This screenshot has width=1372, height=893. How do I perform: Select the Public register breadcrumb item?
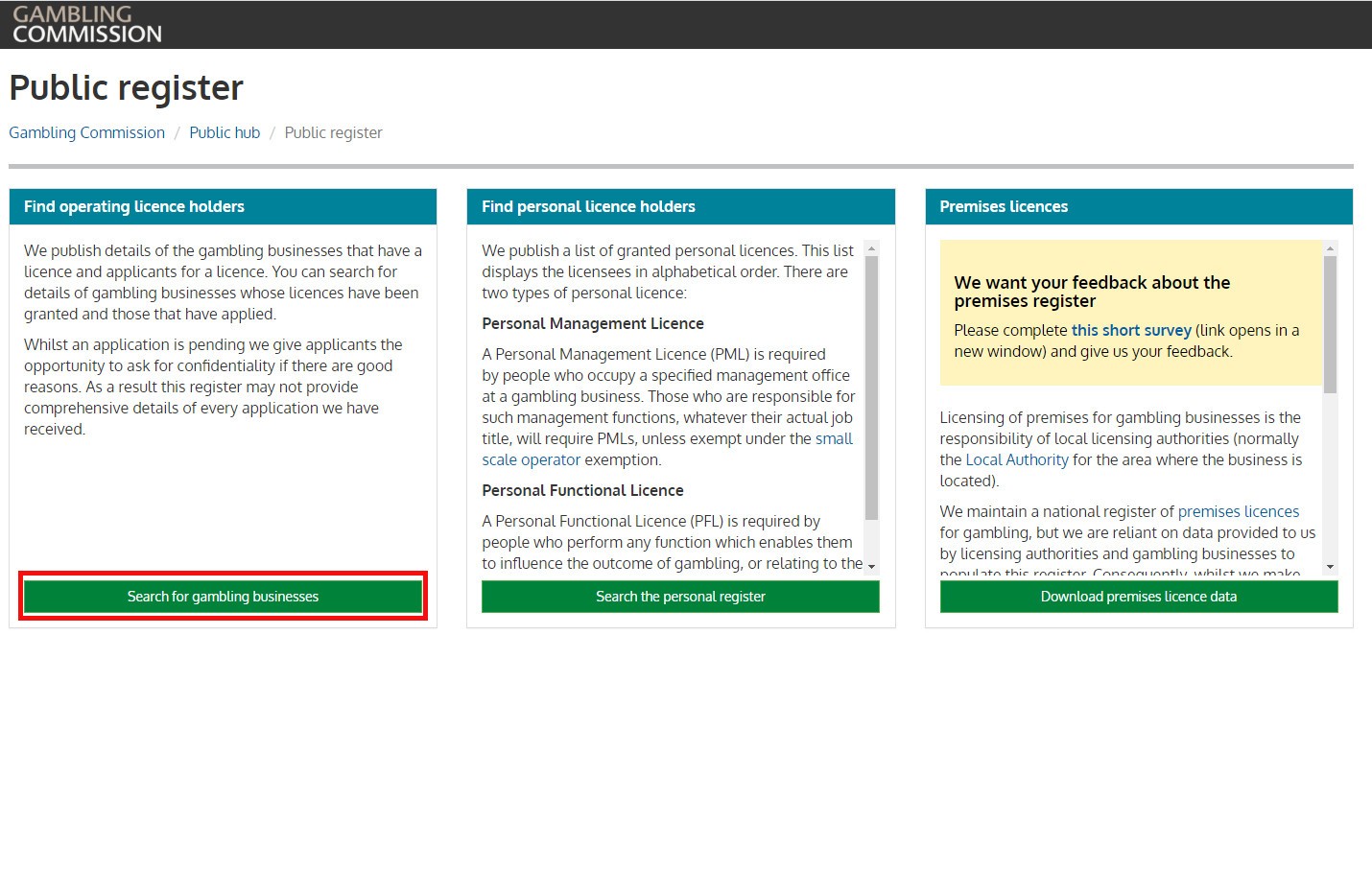[333, 132]
